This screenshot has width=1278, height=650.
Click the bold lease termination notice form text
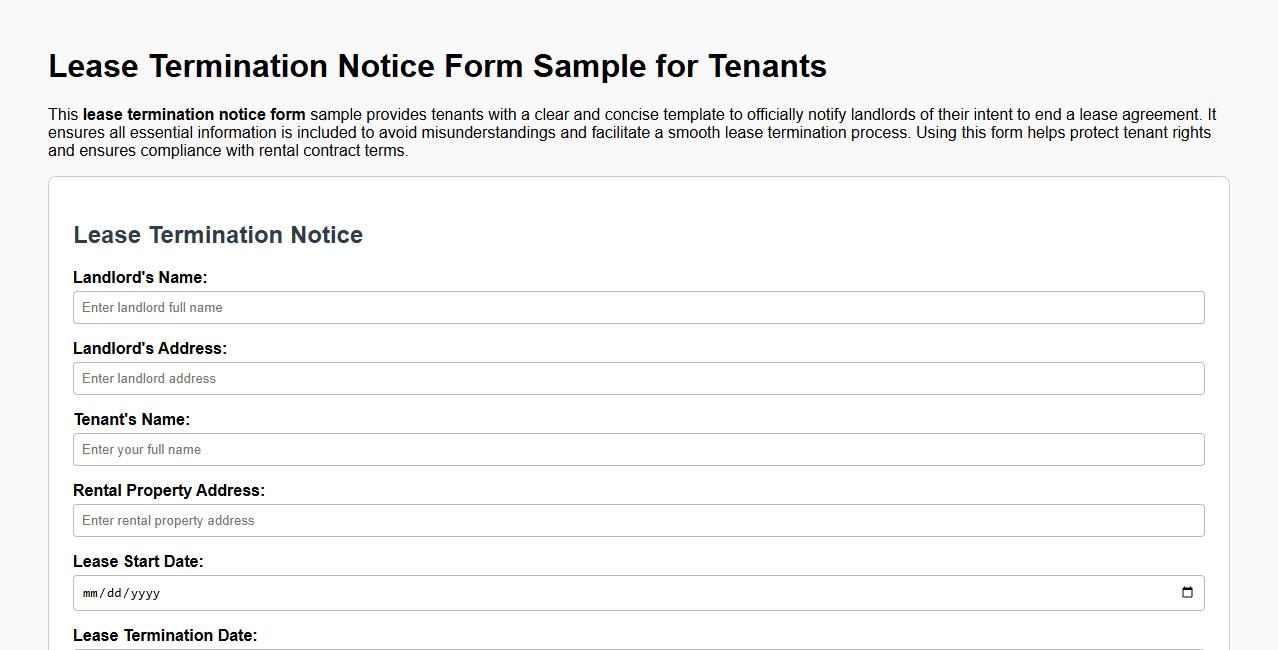pyautogui.click(x=195, y=114)
